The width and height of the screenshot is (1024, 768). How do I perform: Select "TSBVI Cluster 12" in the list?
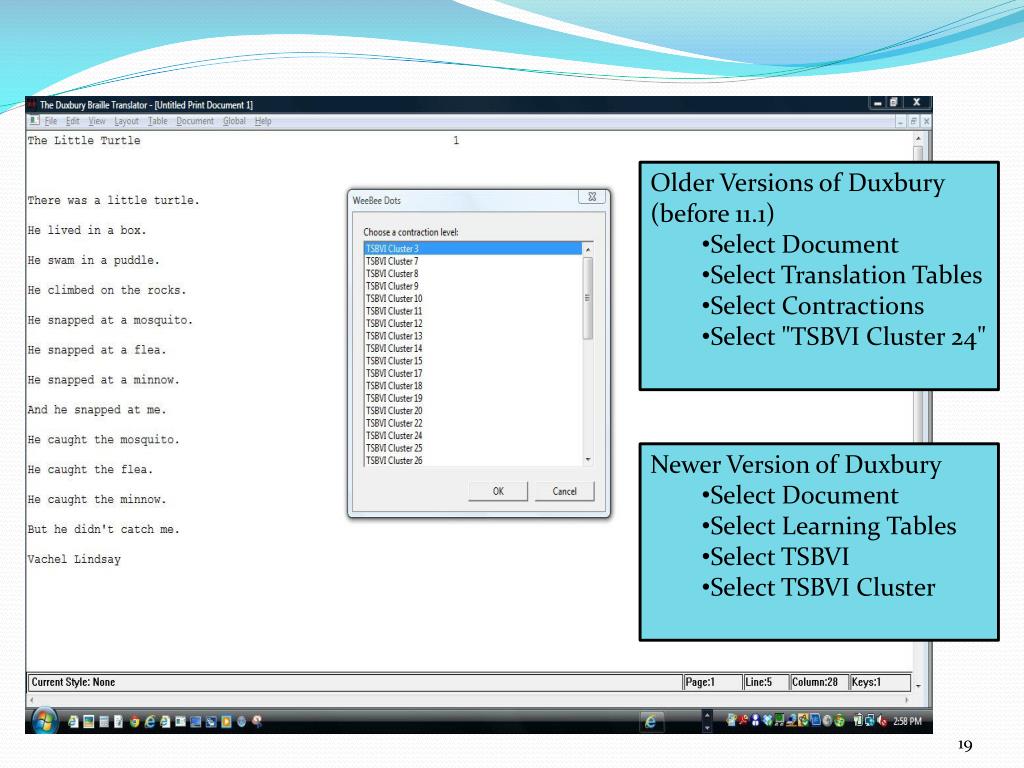(473, 323)
